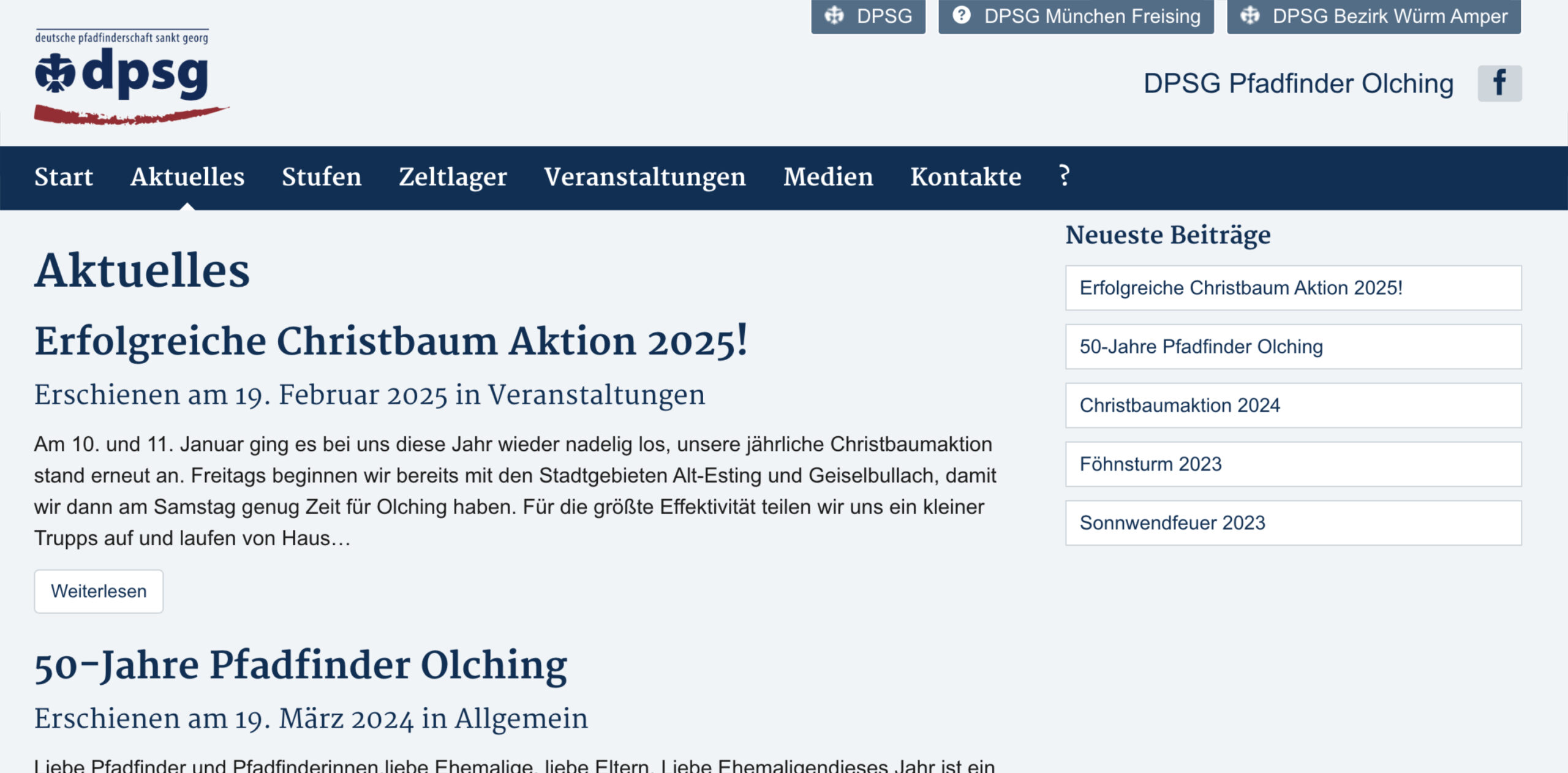Go to the Medien section
This screenshot has height=773, width=1568.
click(x=828, y=177)
